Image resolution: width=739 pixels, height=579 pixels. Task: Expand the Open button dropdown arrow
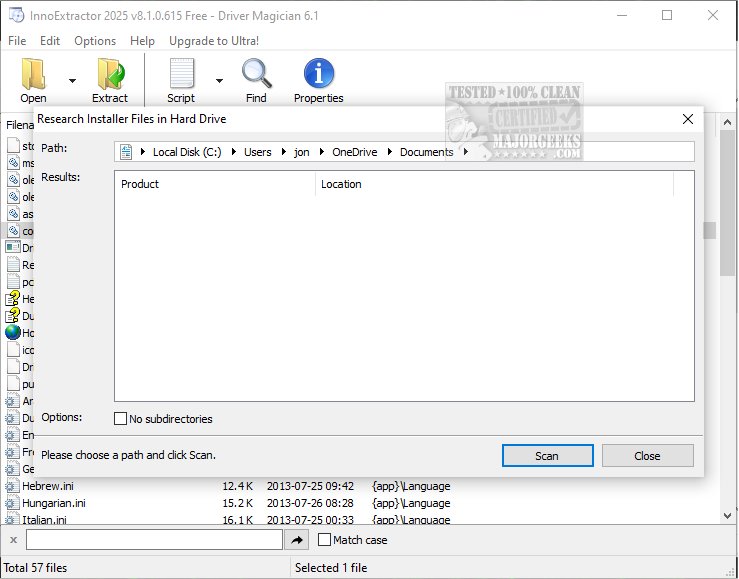pos(72,81)
